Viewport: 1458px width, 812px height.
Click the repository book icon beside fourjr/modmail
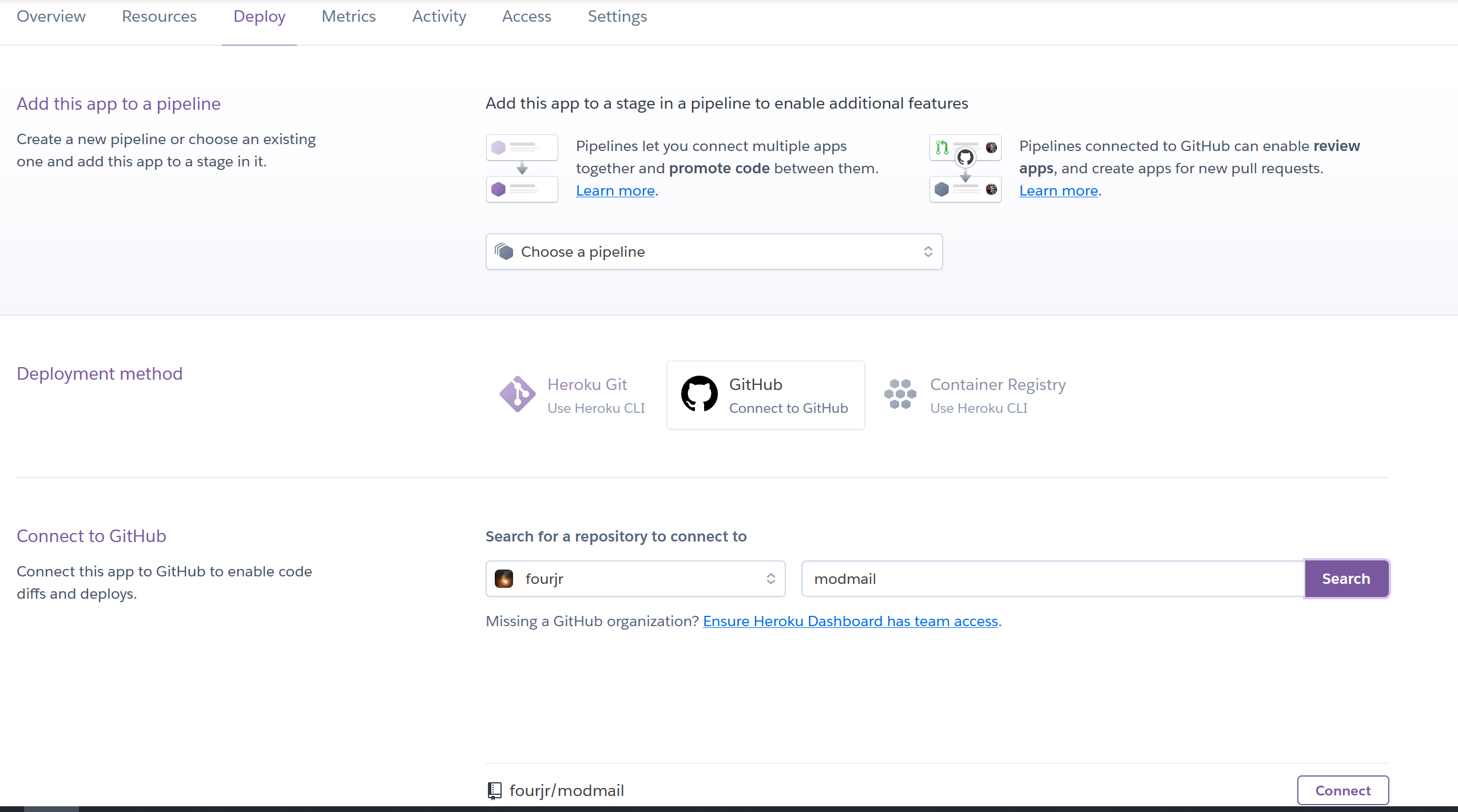(494, 790)
